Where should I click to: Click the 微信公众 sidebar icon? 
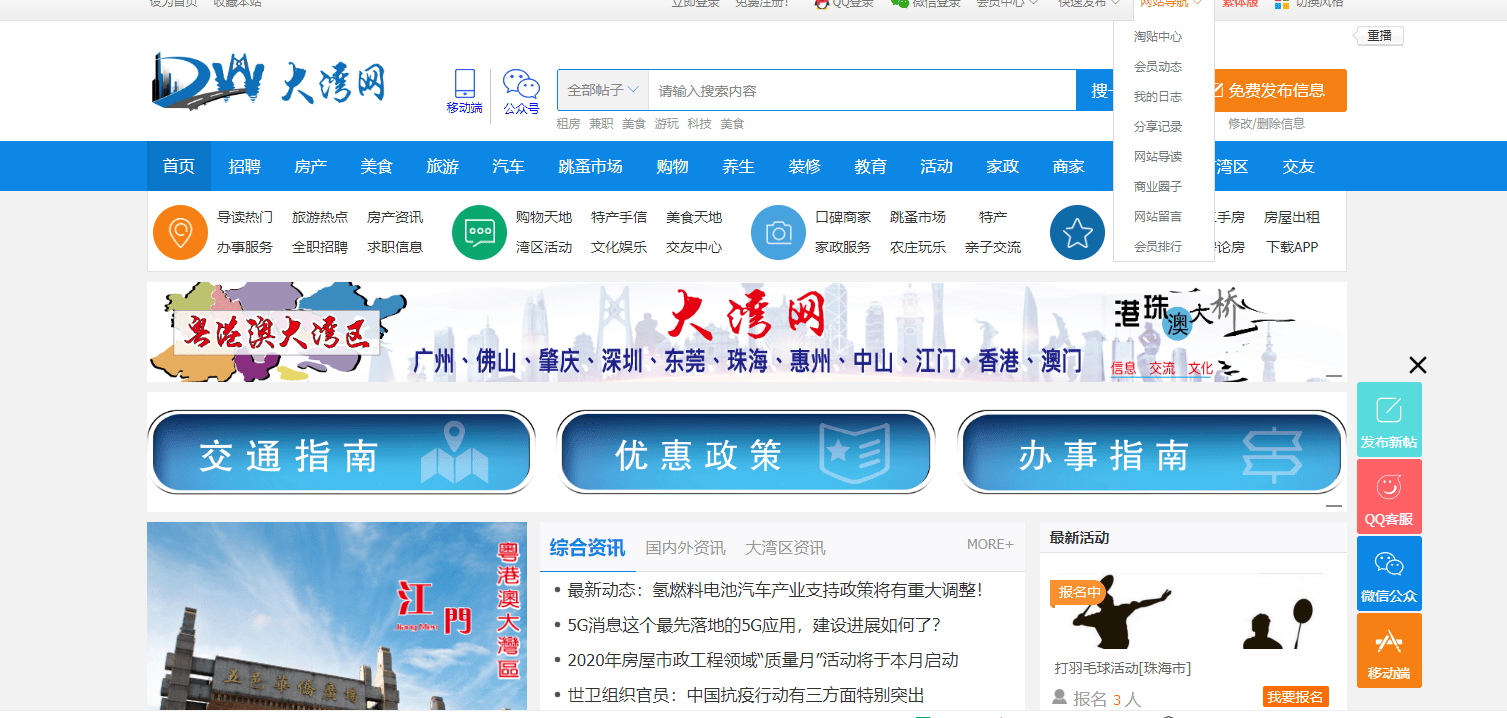point(1388,572)
